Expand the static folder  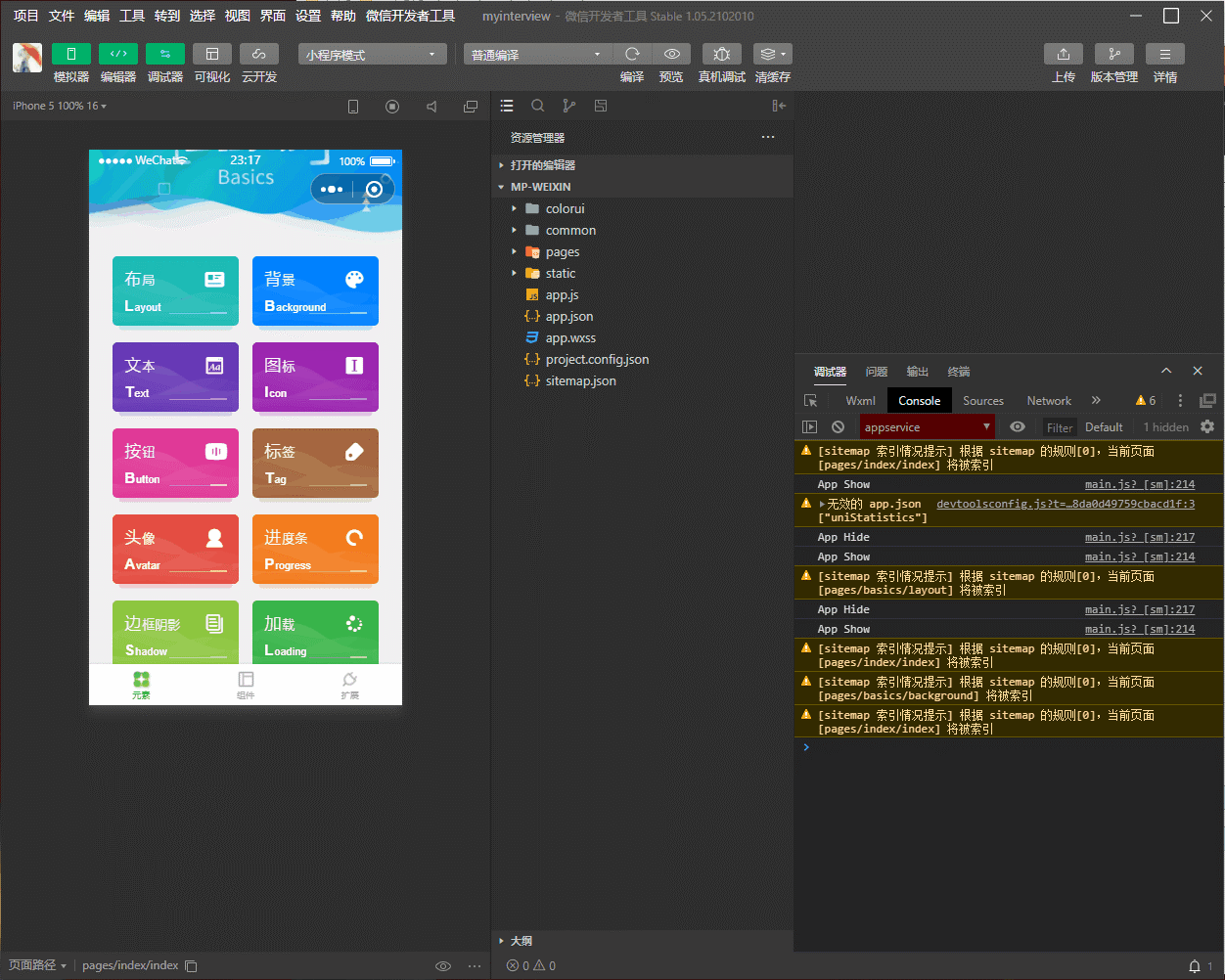pyautogui.click(x=642, y=273)
